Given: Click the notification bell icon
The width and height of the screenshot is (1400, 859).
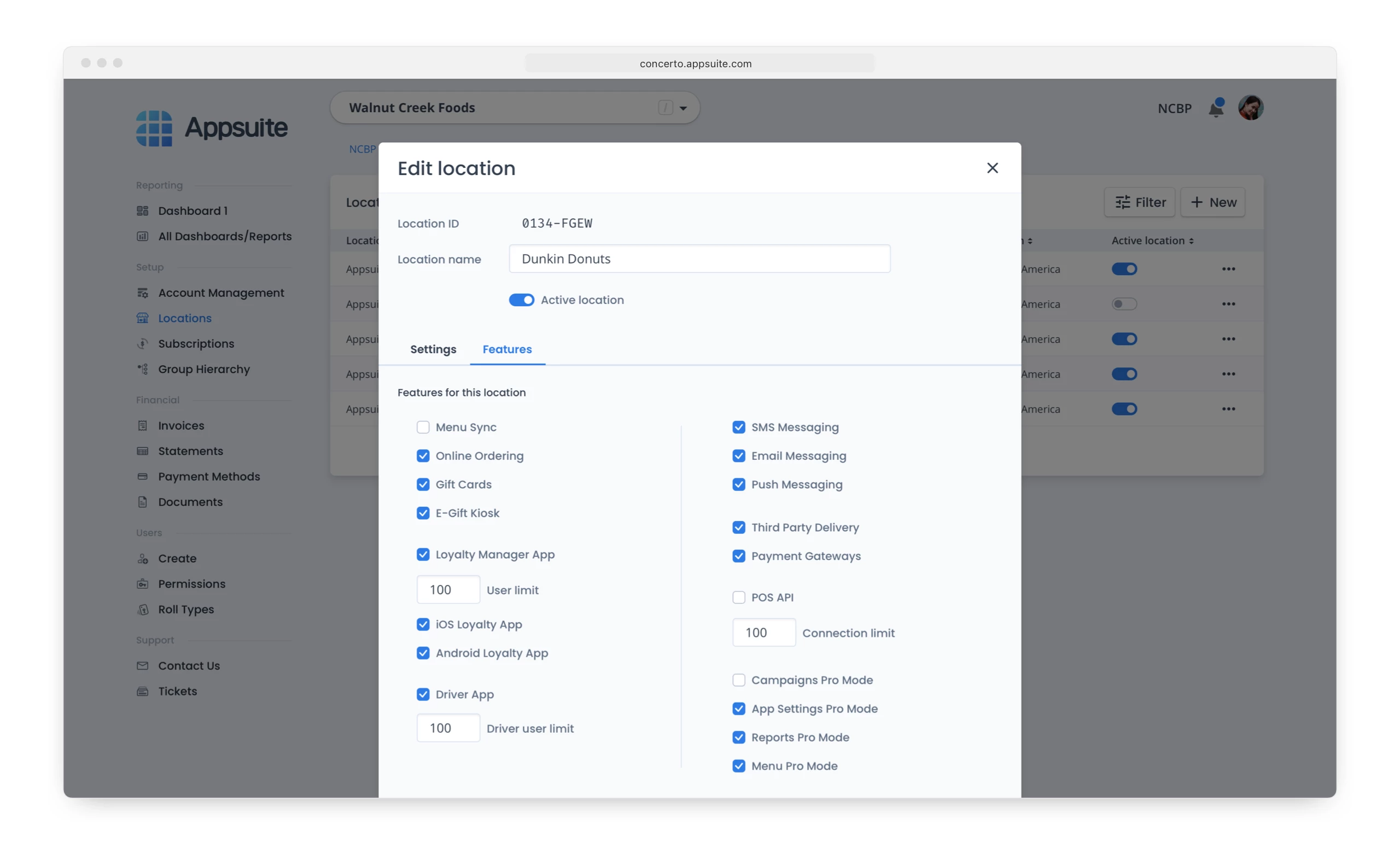Looking at the screenshot, I should point(1215,108).
